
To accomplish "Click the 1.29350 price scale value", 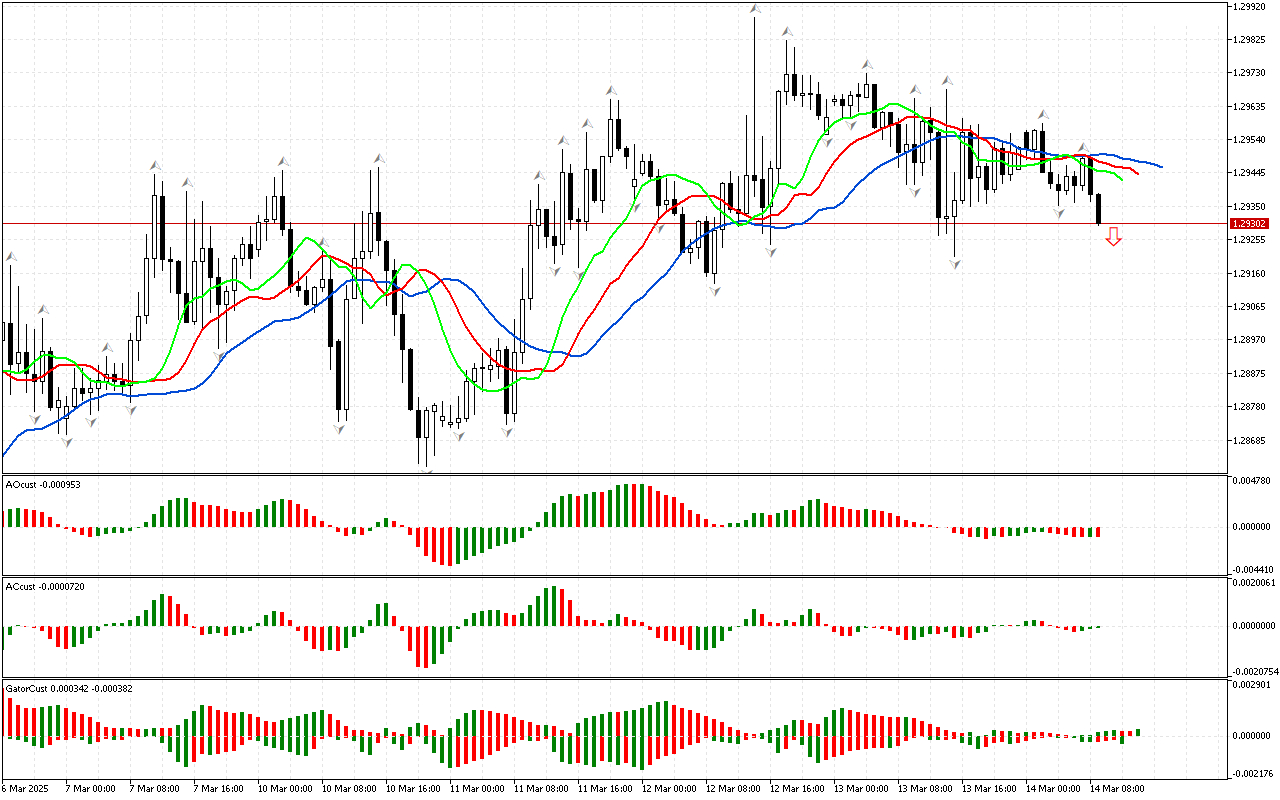I will coord(1250,207).
